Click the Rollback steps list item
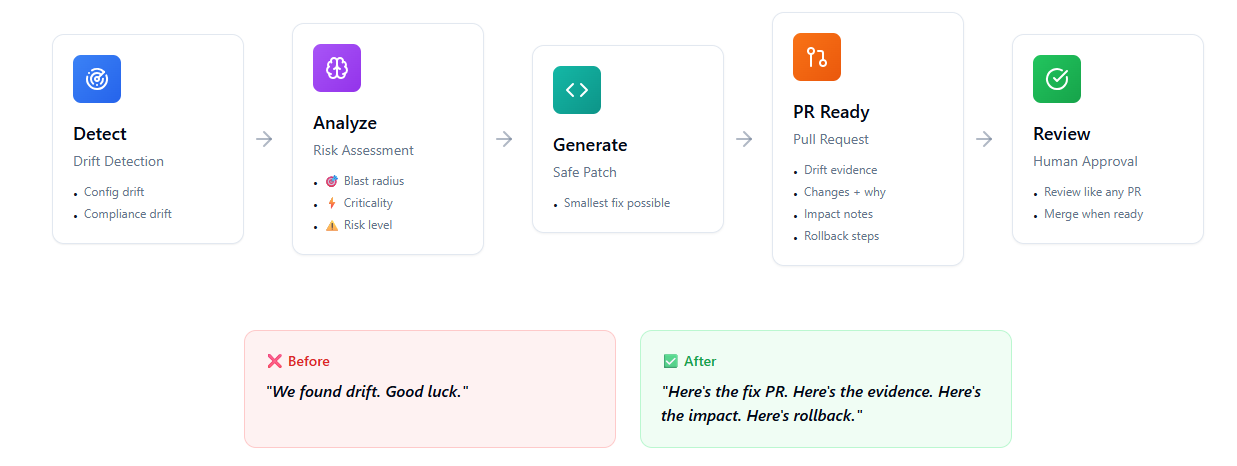The width and height of the screenshot is (1237, 466). 841,236
